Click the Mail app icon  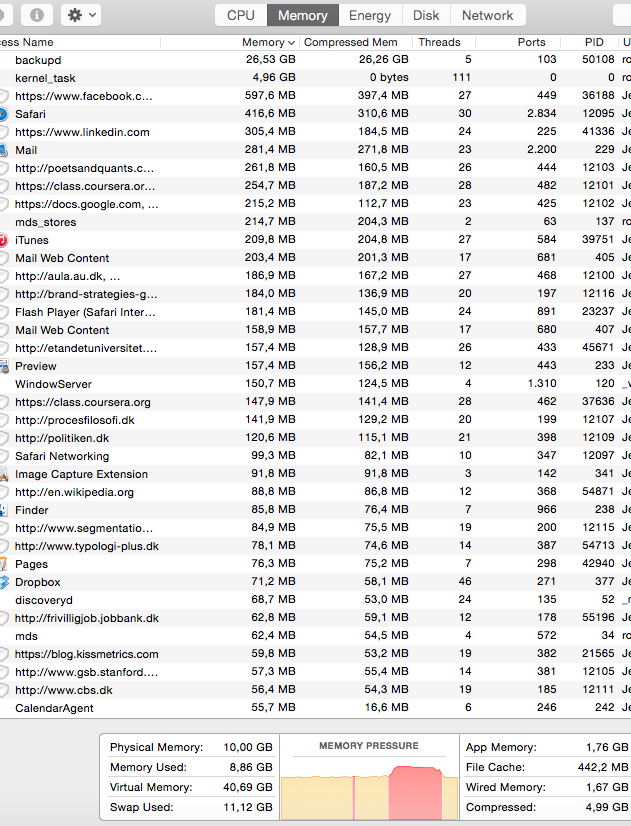click(3, 150)
